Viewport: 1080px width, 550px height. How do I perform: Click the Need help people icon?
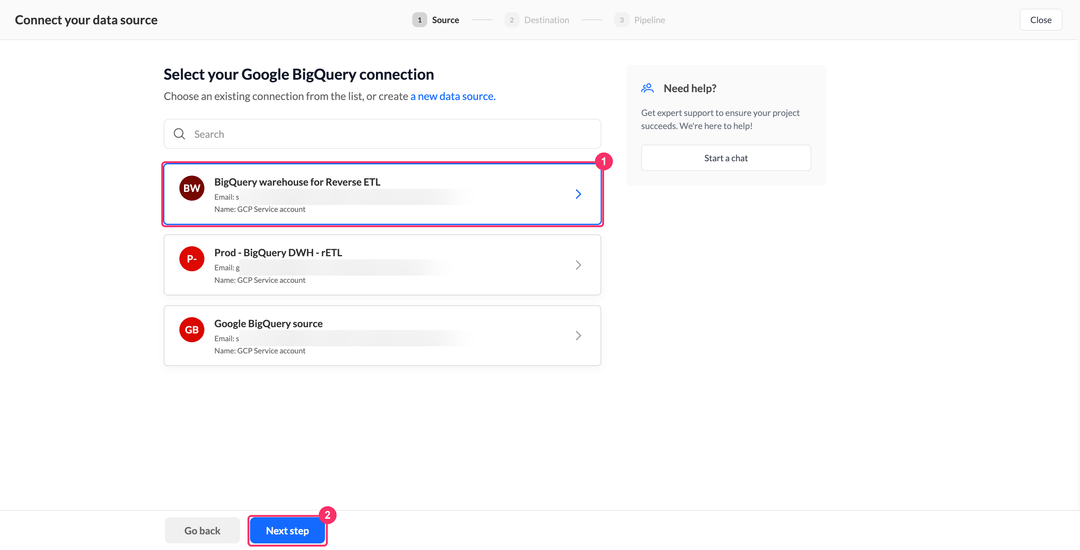pos(647,88)
